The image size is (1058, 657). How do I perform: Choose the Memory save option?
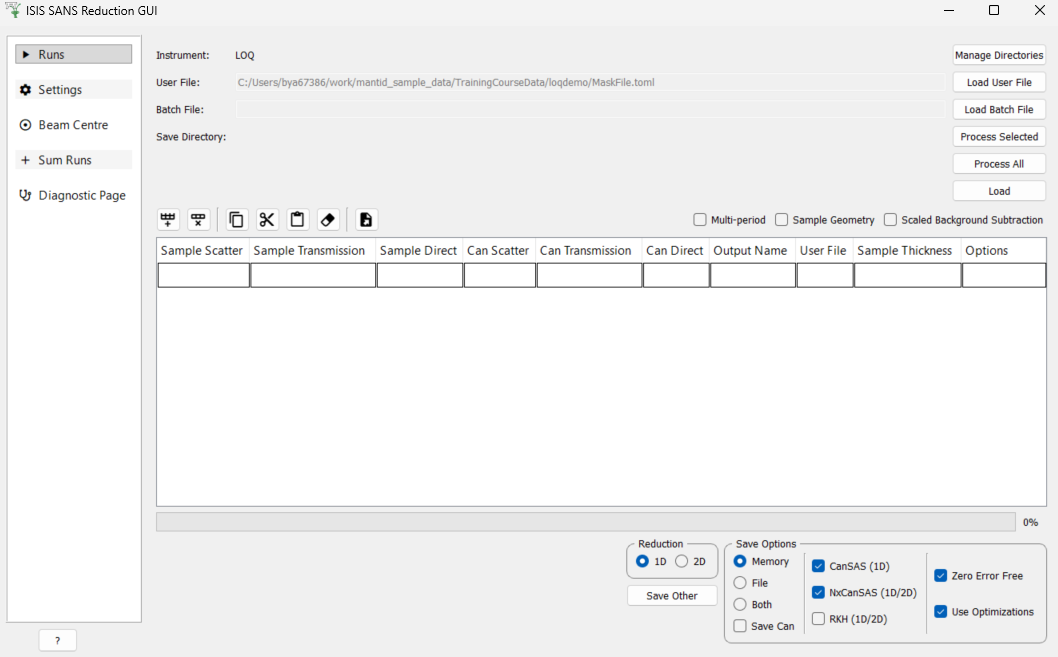[x=740, y=561]
